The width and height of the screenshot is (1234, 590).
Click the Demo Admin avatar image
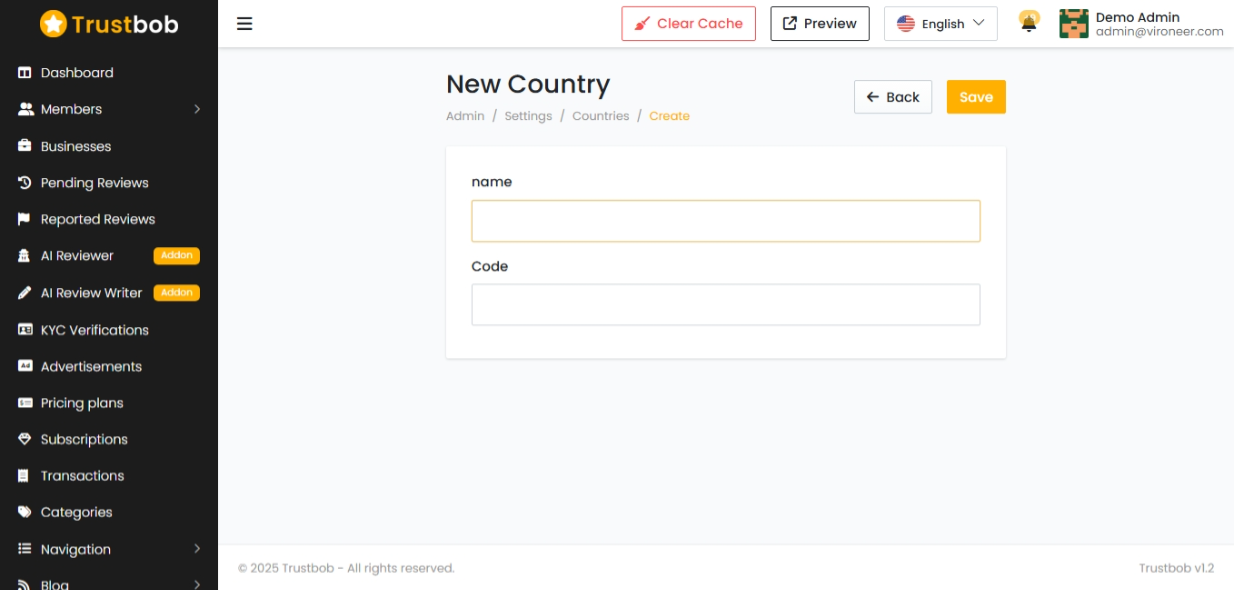tap(1073, 24)
